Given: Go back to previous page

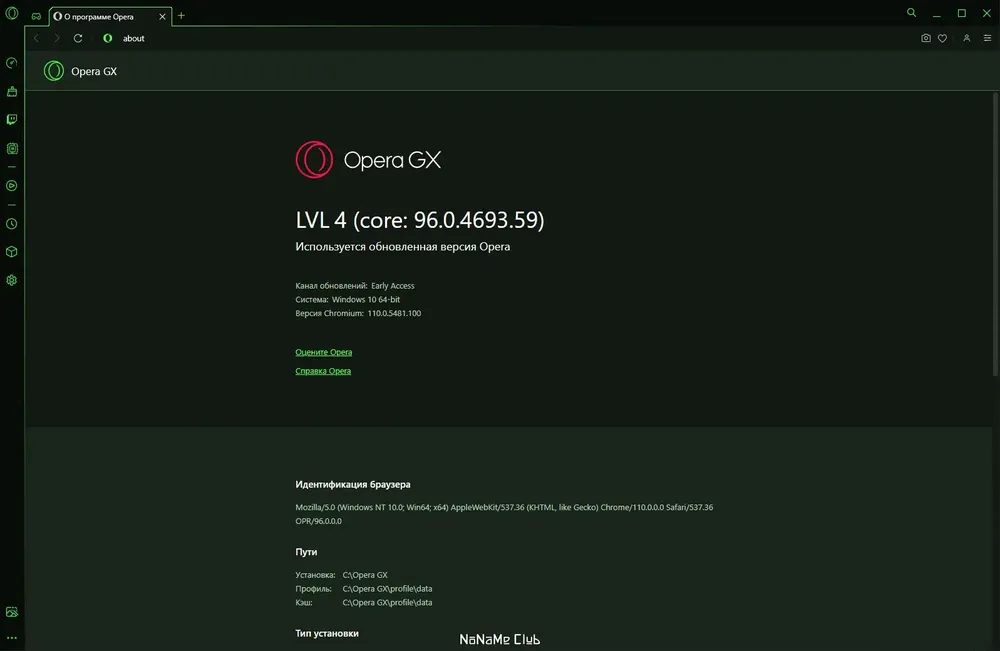Looking at the screenshot, I should (x=36, y=38).
